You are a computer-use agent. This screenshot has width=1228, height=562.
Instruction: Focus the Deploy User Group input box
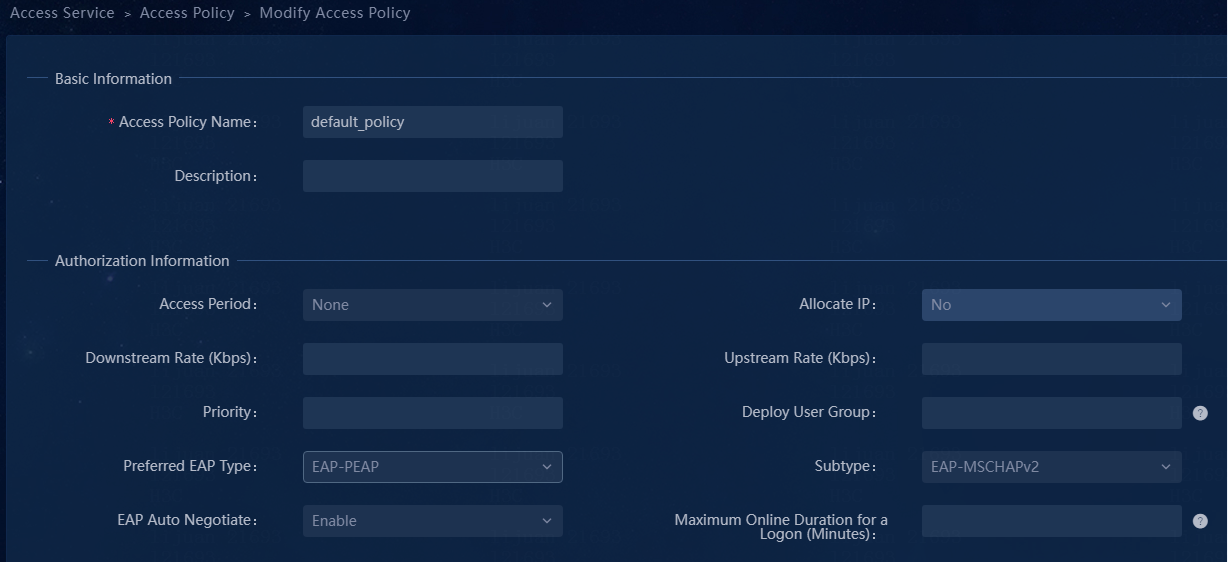1052,413
